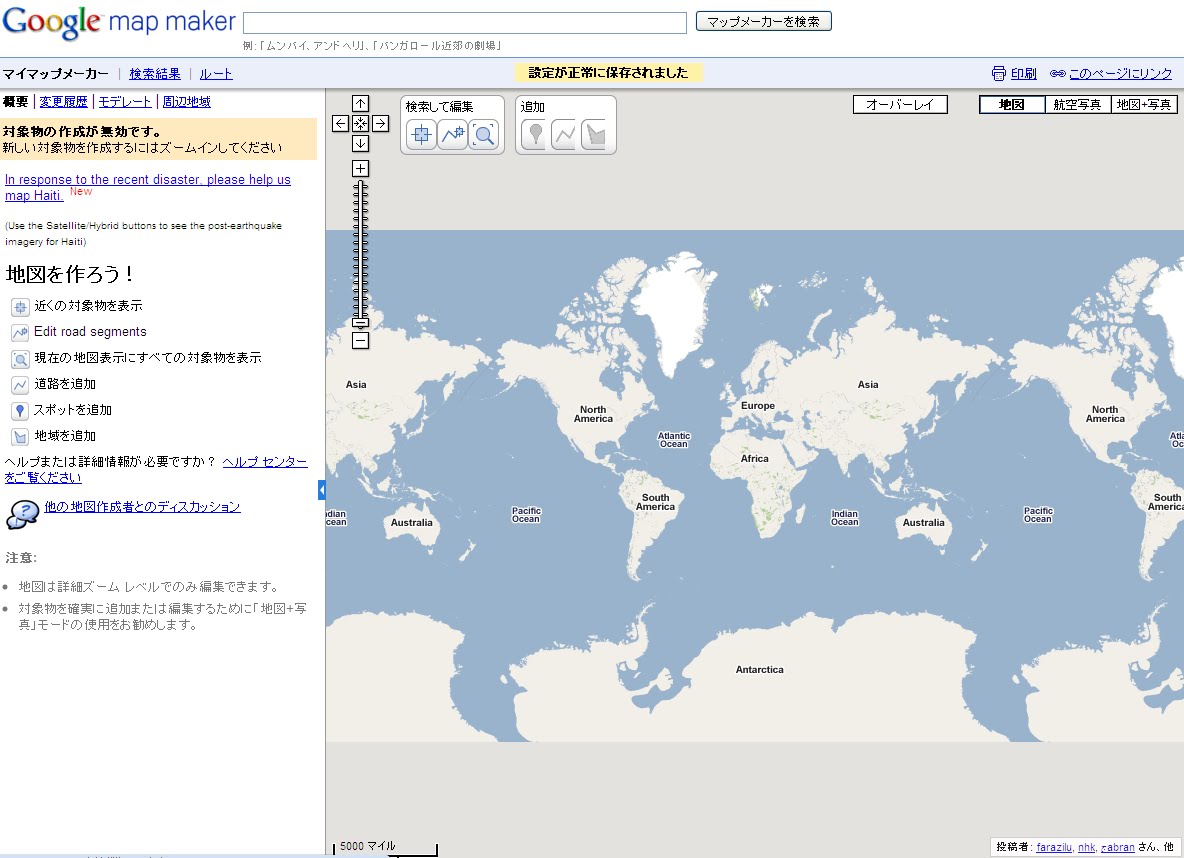Click the 印刷 link
The height and width of the screenshot is (858, 1184).
tap(1024, 73)
